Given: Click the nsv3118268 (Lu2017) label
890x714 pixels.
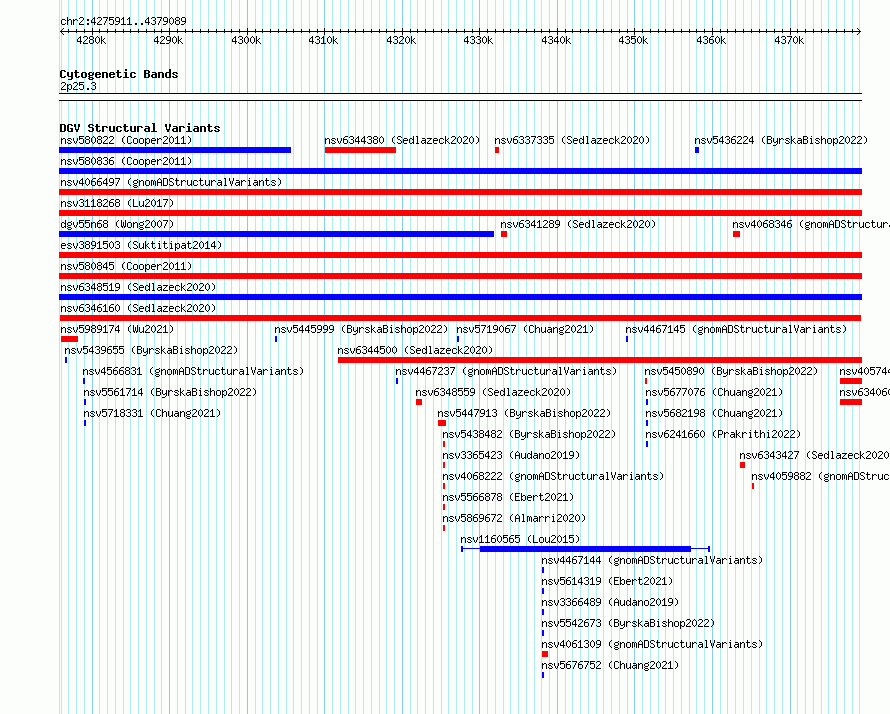Looking at the screenshot, I should (117, 203).
